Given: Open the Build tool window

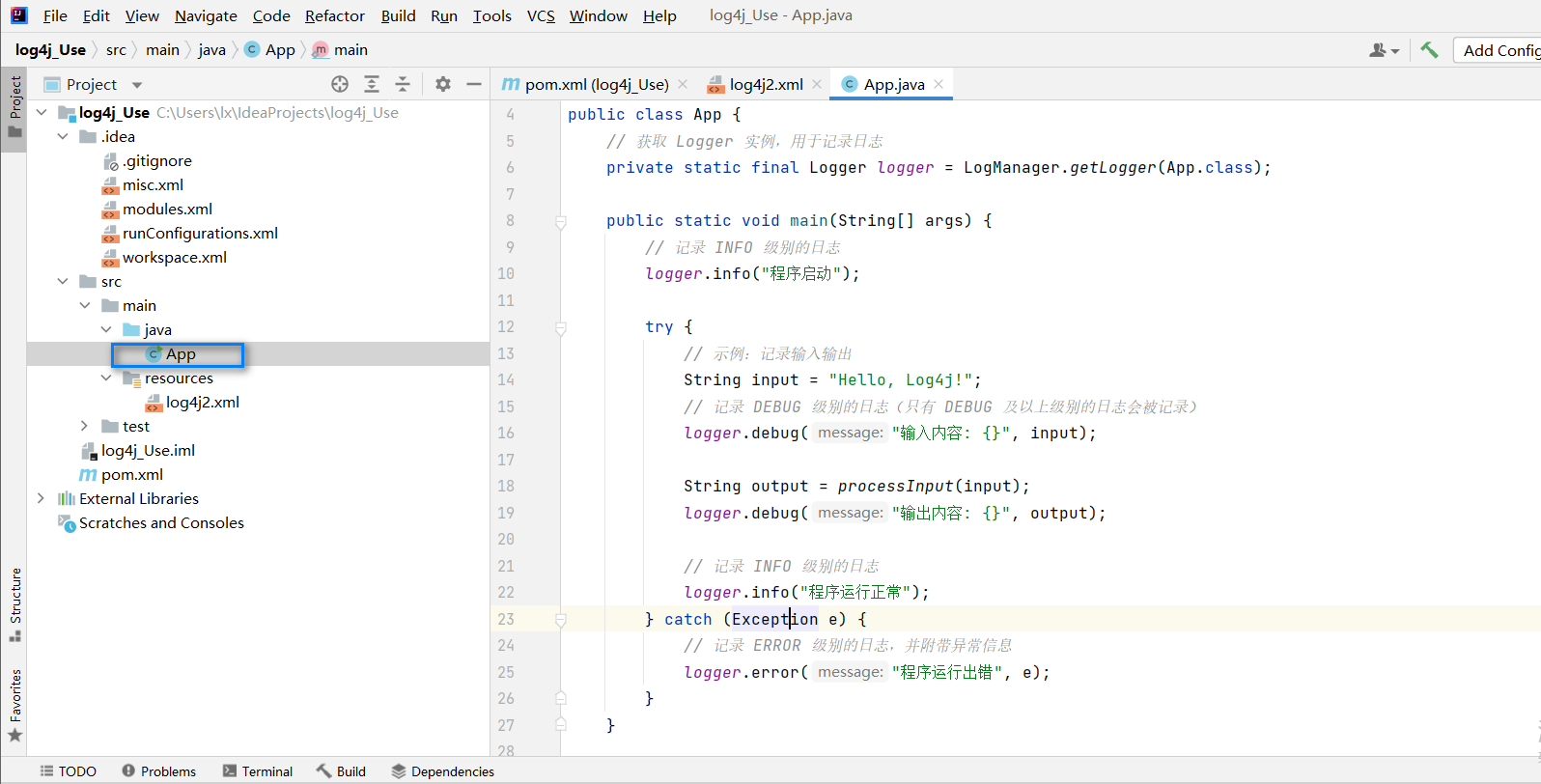Looking at the screenshot, I should tap(341, 771).
